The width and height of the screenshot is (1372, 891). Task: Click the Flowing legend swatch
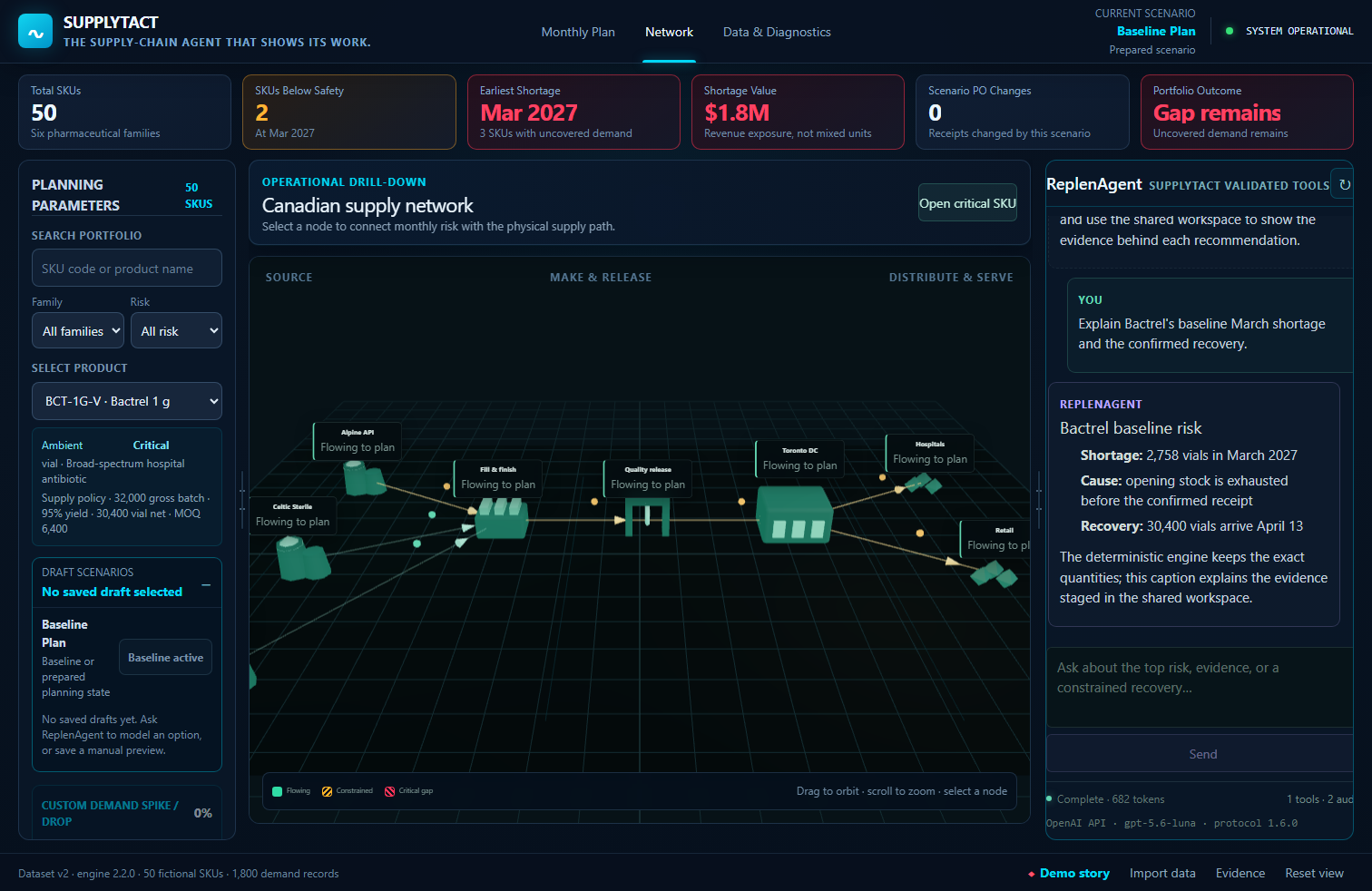coord(277,791)
